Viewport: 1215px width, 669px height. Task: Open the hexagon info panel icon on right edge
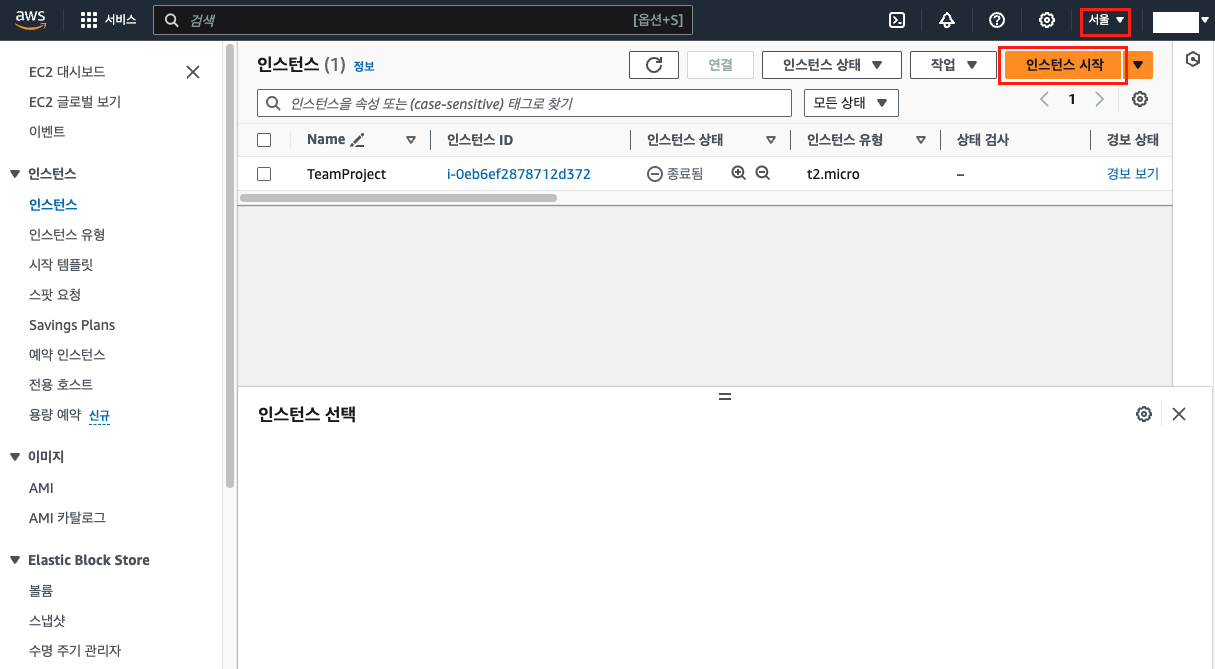tap(1192, 60)
